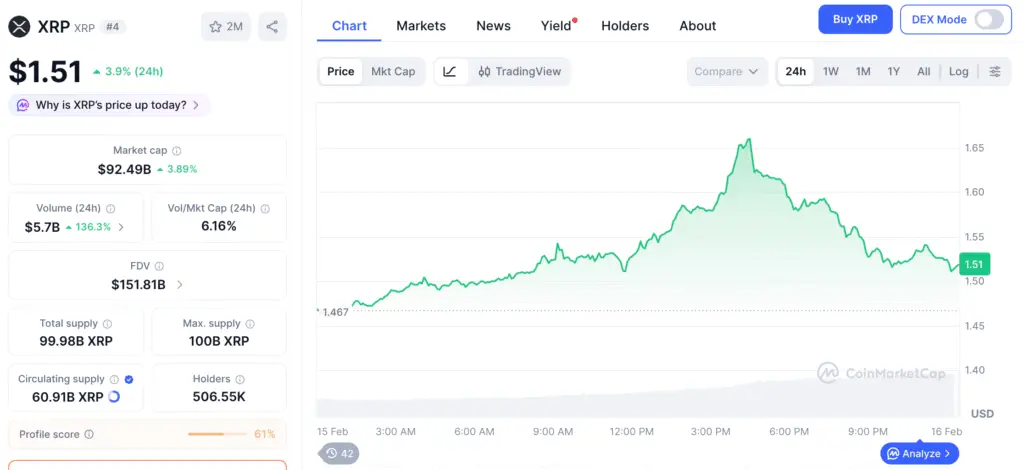
Task: Click the Market cap info icon
Action: coord(177,151)
